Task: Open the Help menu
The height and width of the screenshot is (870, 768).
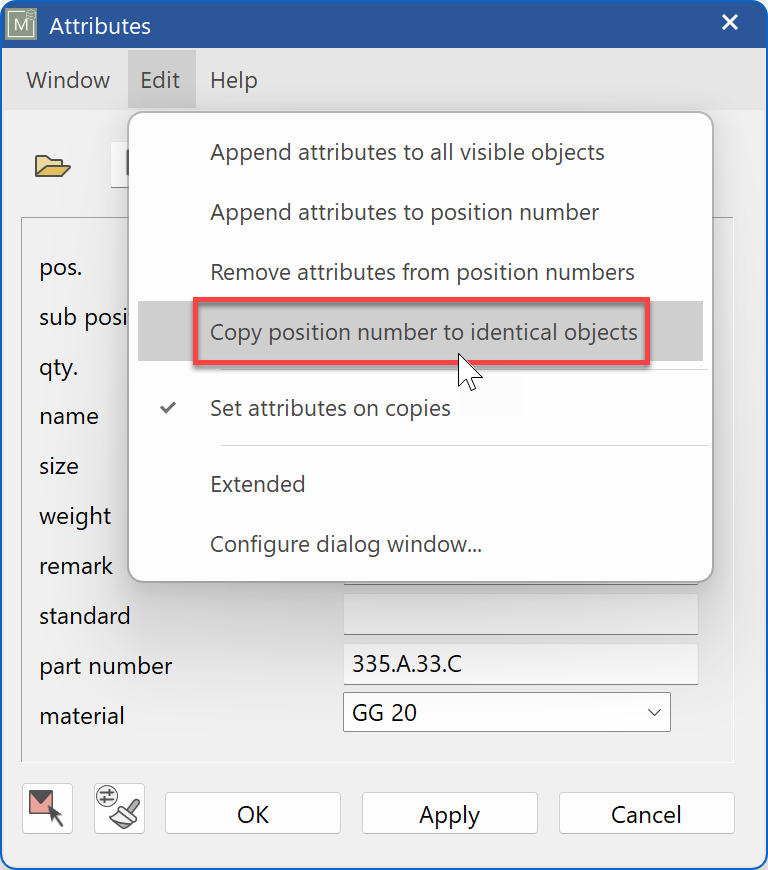Action: click(x=234, y=80)
